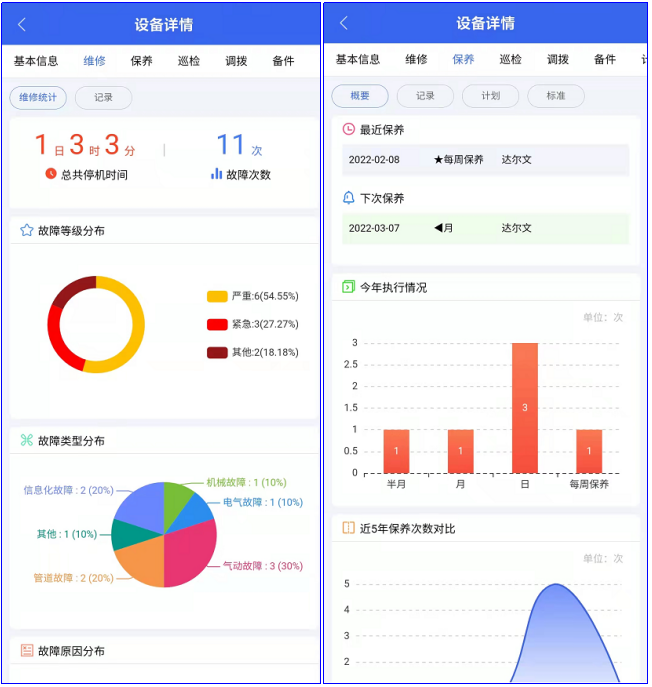Open the 2022-02-08 每周保养 record row
The width and height of the screenshot is (652, 687).
(x=485, y=160)
